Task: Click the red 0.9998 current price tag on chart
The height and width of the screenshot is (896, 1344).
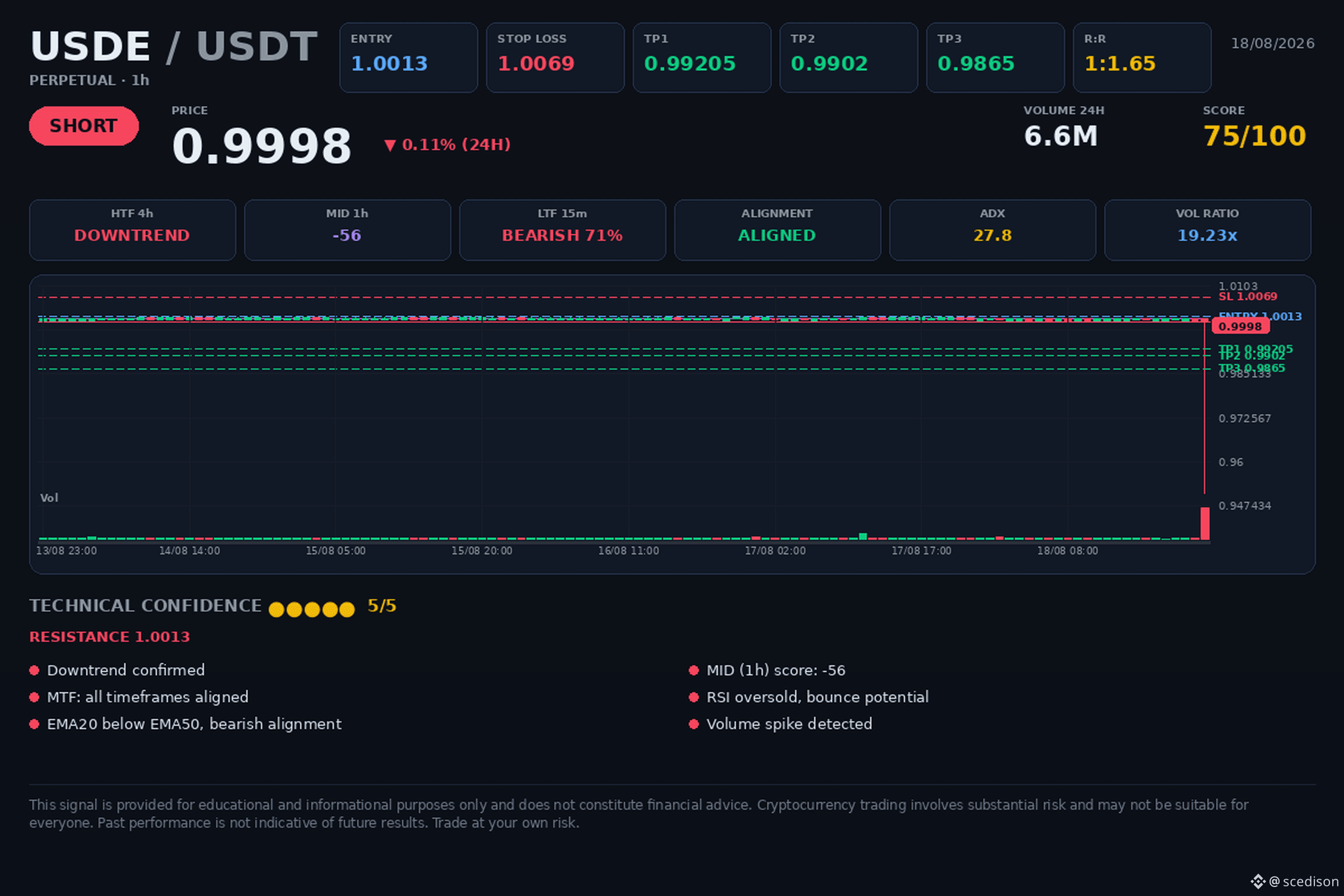Action: (1240, 327)
